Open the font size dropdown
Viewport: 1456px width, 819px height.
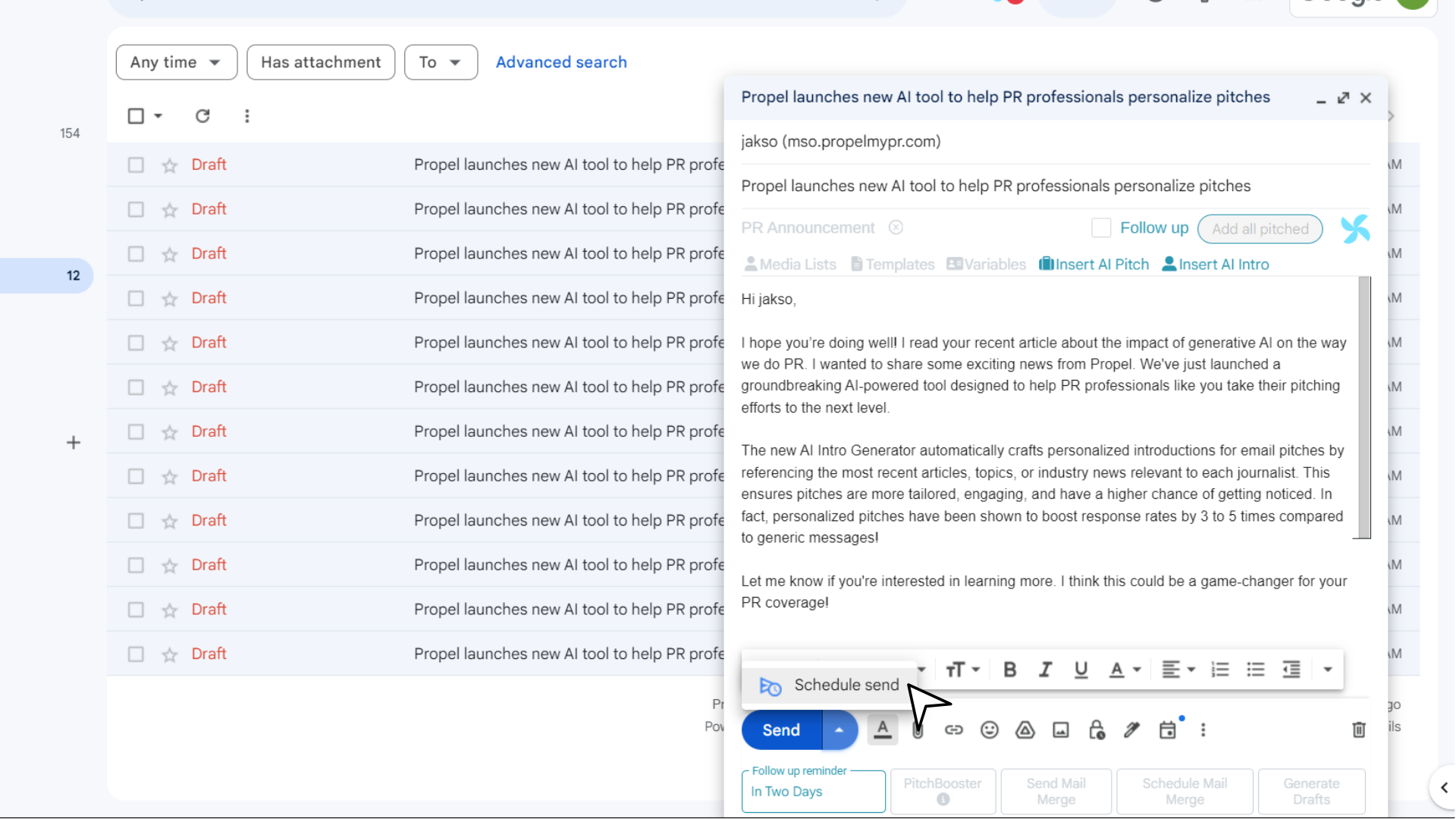(x=962, y=670)
